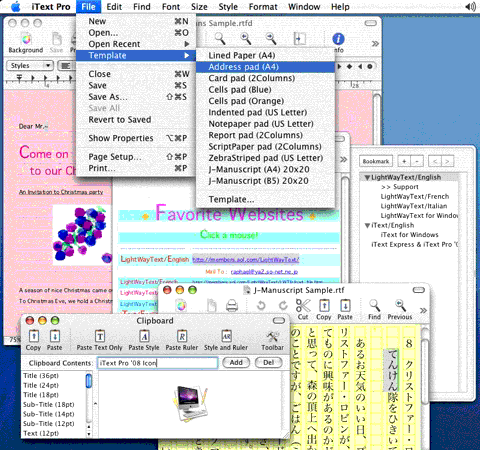Choose J-Manuscript (B5) 20x20 template
Image resolution: width=480 pixels, height=450 pixels.
click(x=265, y=181)
